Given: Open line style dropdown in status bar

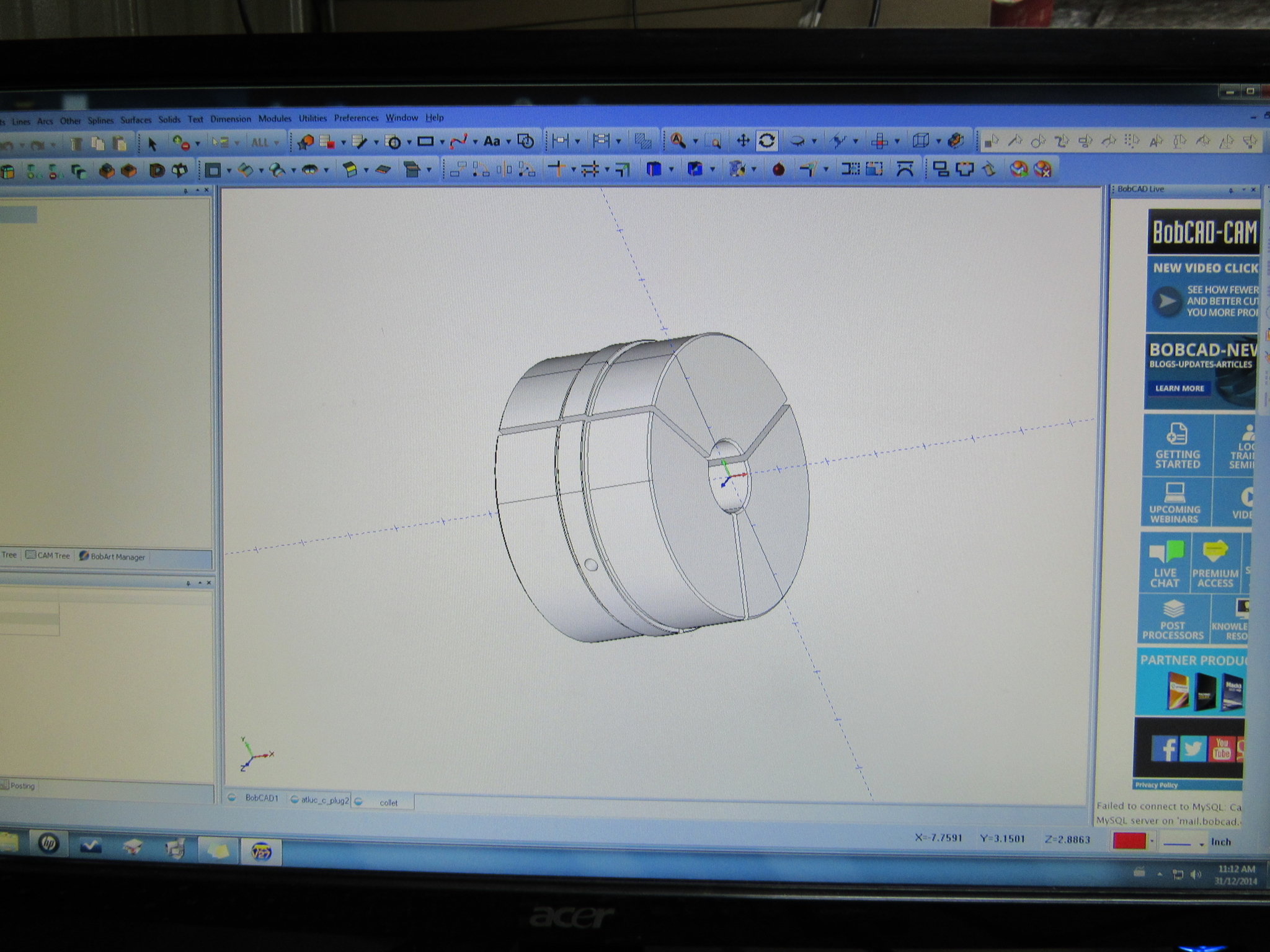Looking at the screenshot, I should point(1201,844).
